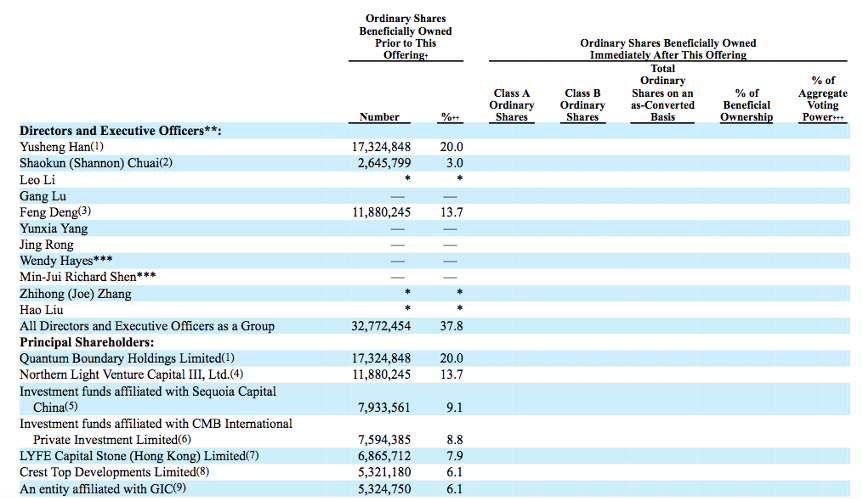
Task: Click the group total 32,772,454 value
Action: [x=379, y=326]
